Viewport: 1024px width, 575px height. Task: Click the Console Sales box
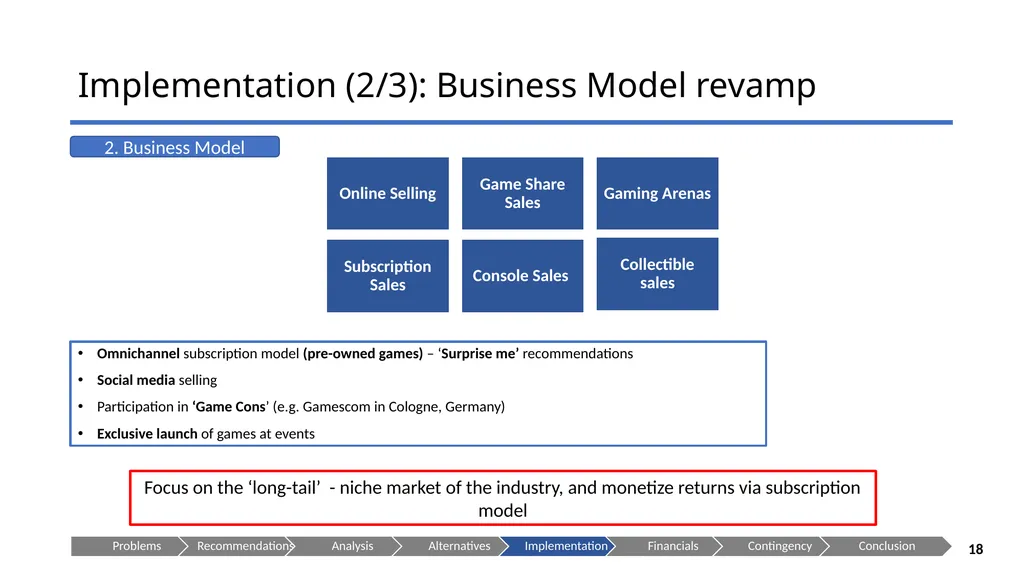tap(522, 276)
